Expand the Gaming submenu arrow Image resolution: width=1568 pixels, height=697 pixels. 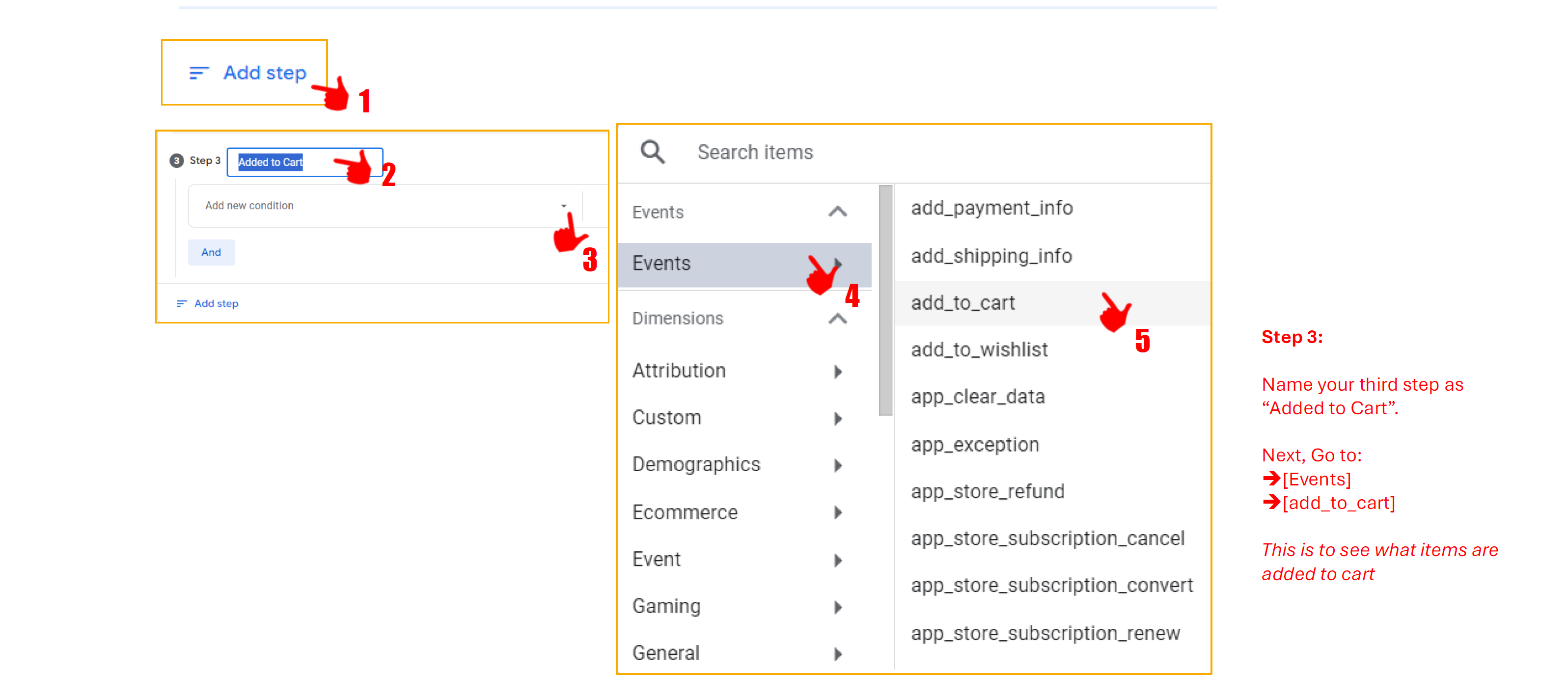pos(838,607)
